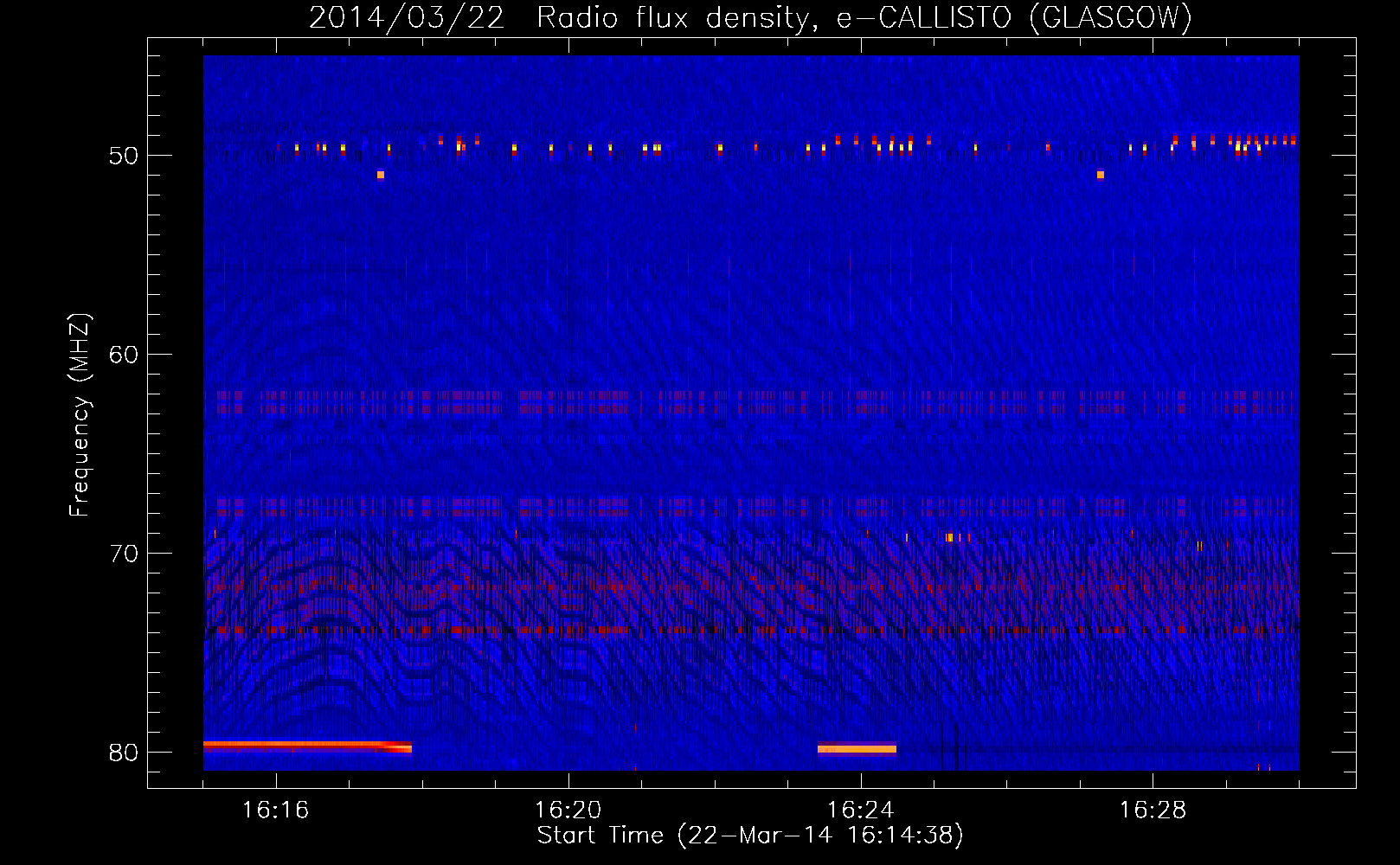The width and height of the screenshot is (1400, 865).
Task: Click the 16:24 time tick label
Action: pyautogui.click(x=861, y=810)
